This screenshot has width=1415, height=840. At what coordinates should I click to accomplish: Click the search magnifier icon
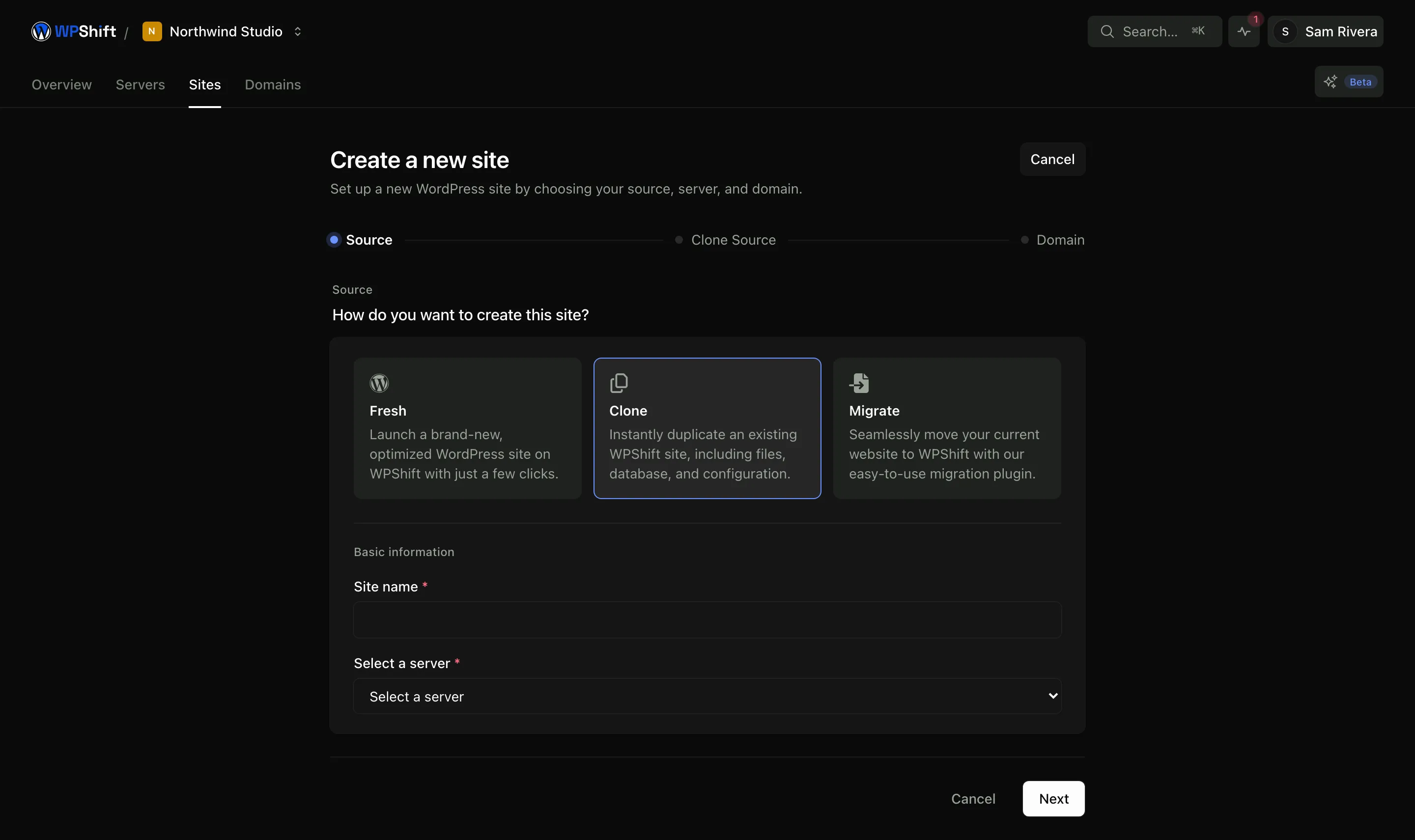[1107, 31]
